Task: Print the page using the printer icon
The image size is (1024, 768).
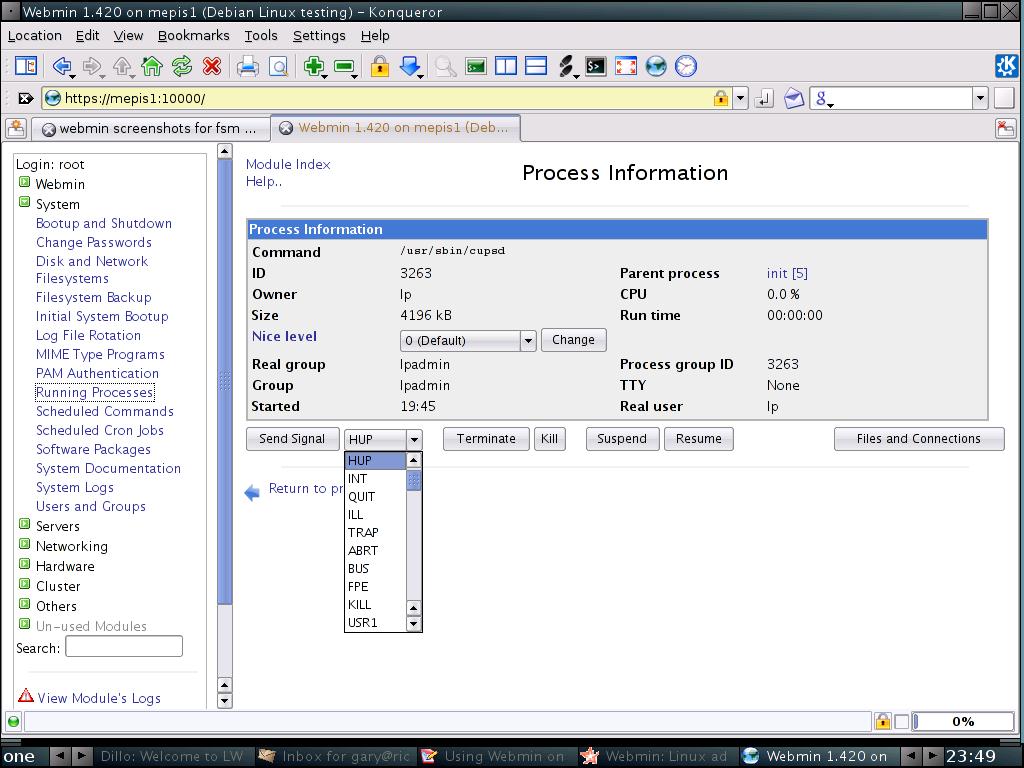Action: click(x=248, y=66)
